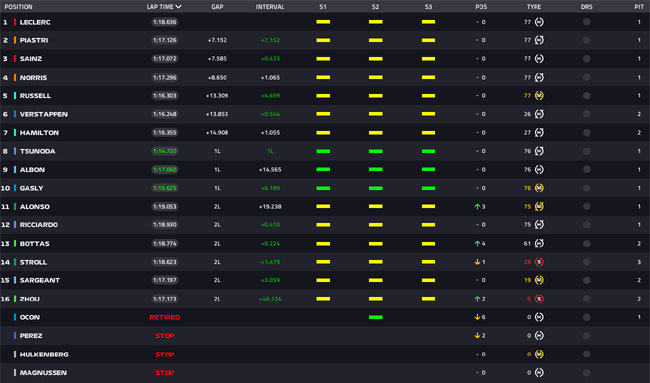Open driver Ricciardo's name
The image size is (650, 383).
click(x=39, y=225)
